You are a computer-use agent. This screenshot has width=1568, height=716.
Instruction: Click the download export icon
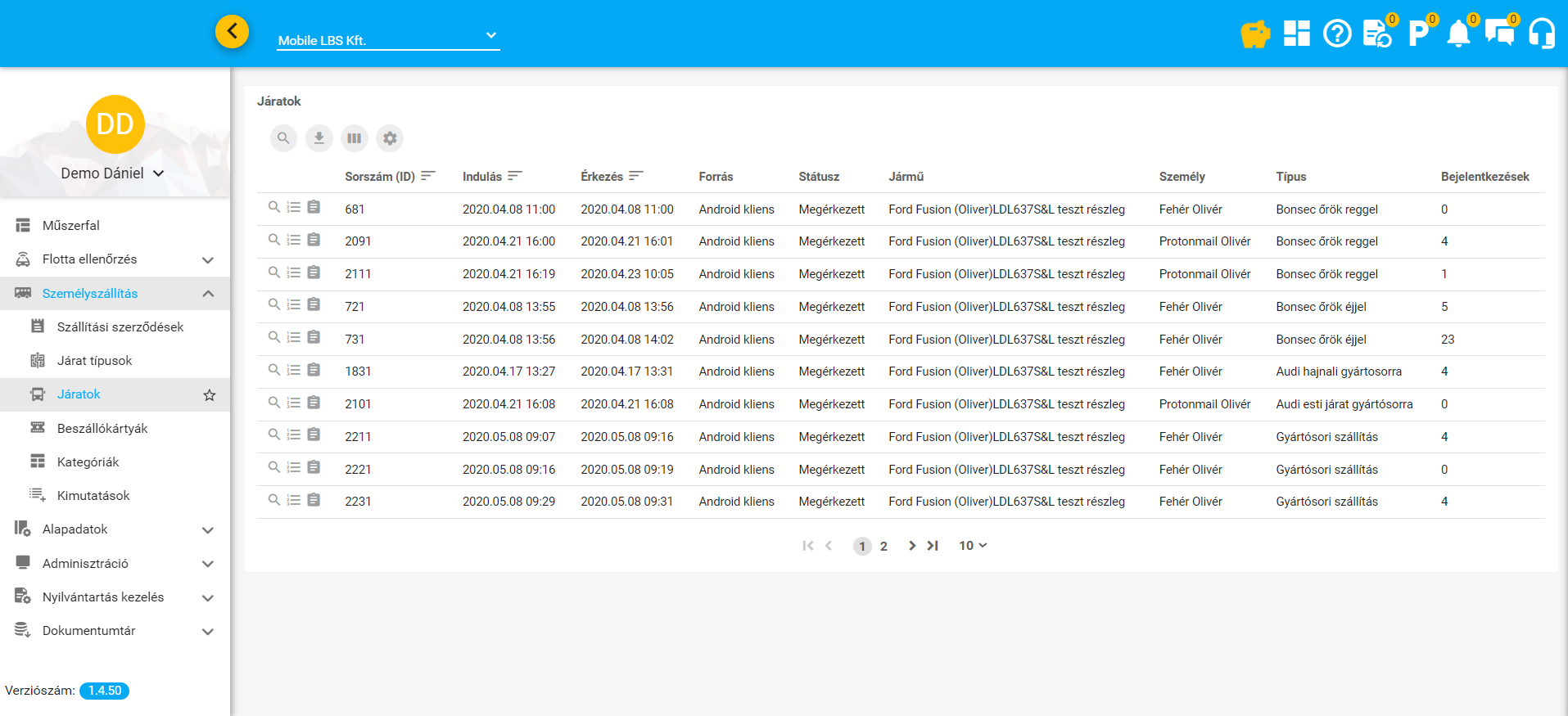coord(319,138)
